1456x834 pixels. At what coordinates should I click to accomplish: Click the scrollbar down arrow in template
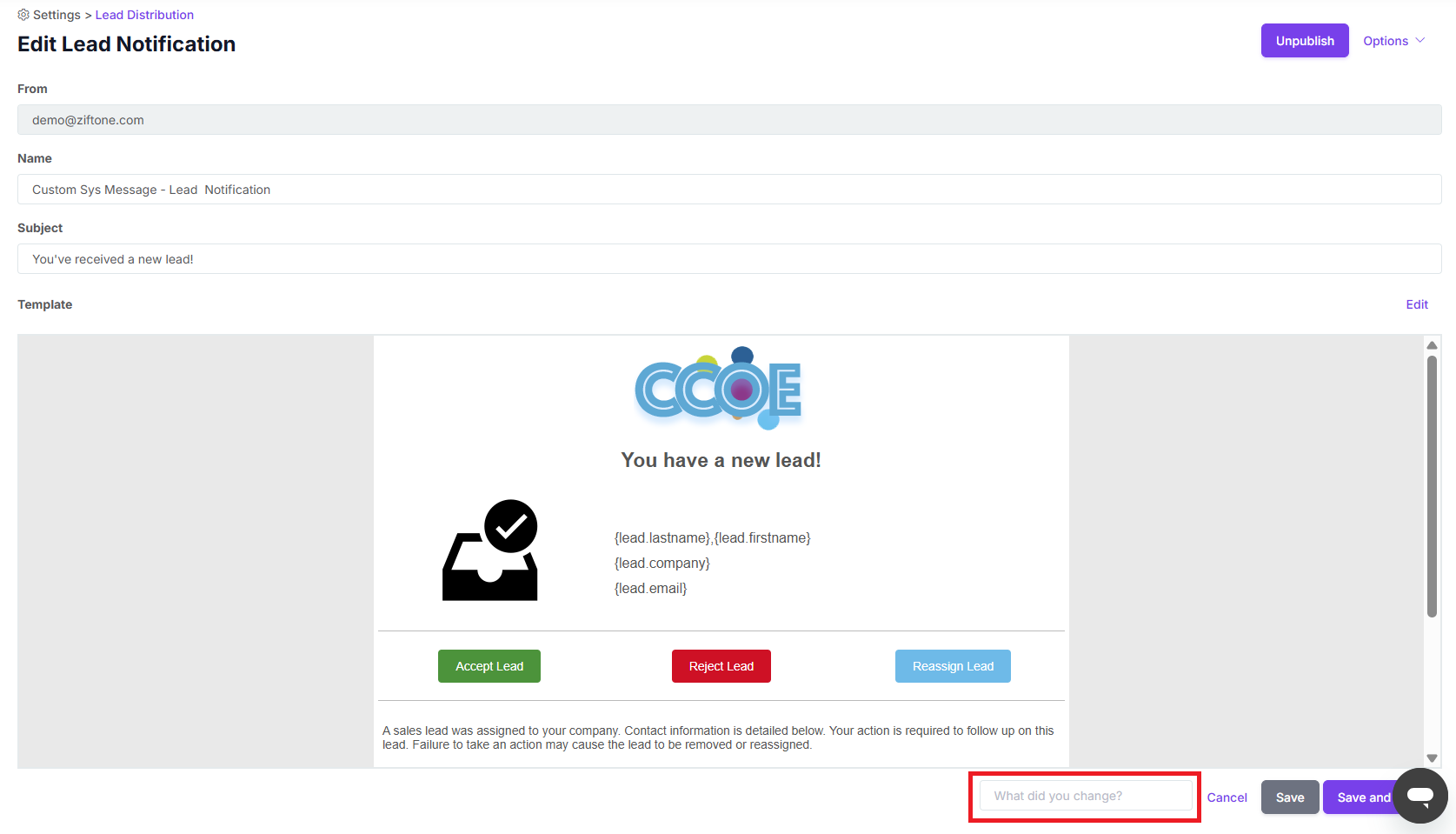point(1432,758)
